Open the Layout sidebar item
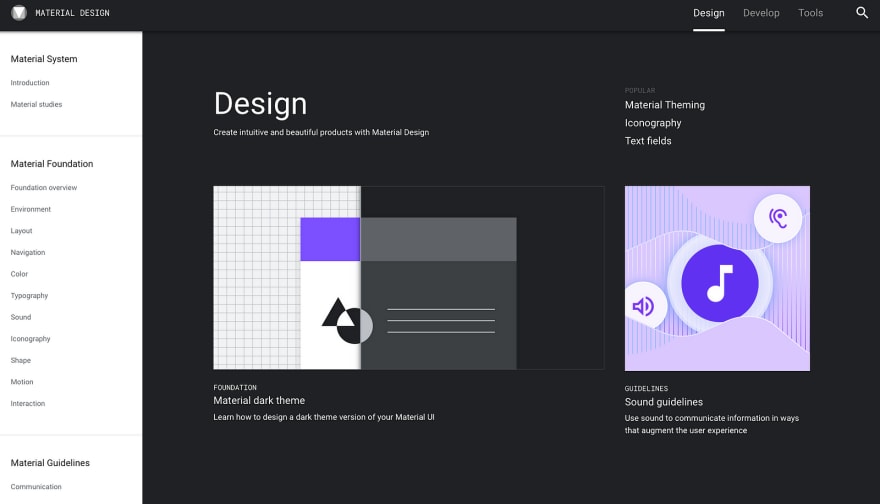 pyautogui.click(x=21, y=231)
